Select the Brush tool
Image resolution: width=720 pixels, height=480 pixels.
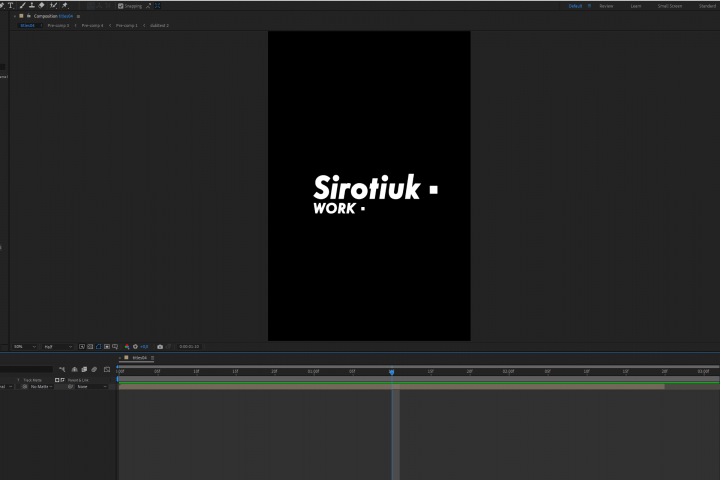22,6
